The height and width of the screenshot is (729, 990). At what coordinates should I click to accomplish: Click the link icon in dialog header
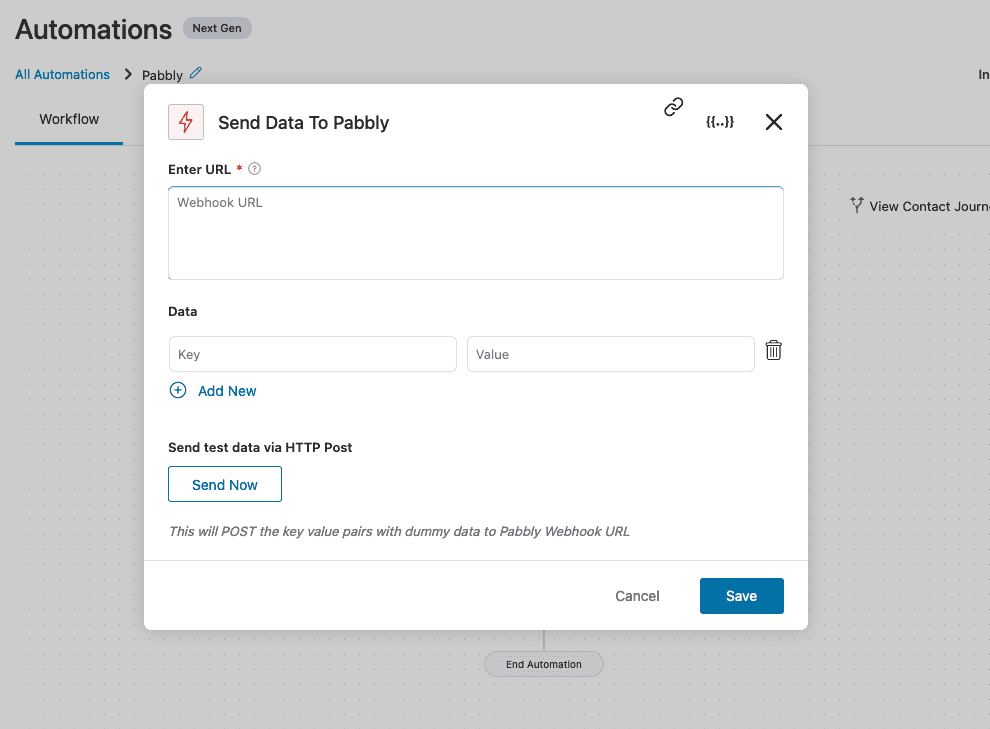click(x=673, y=107)
